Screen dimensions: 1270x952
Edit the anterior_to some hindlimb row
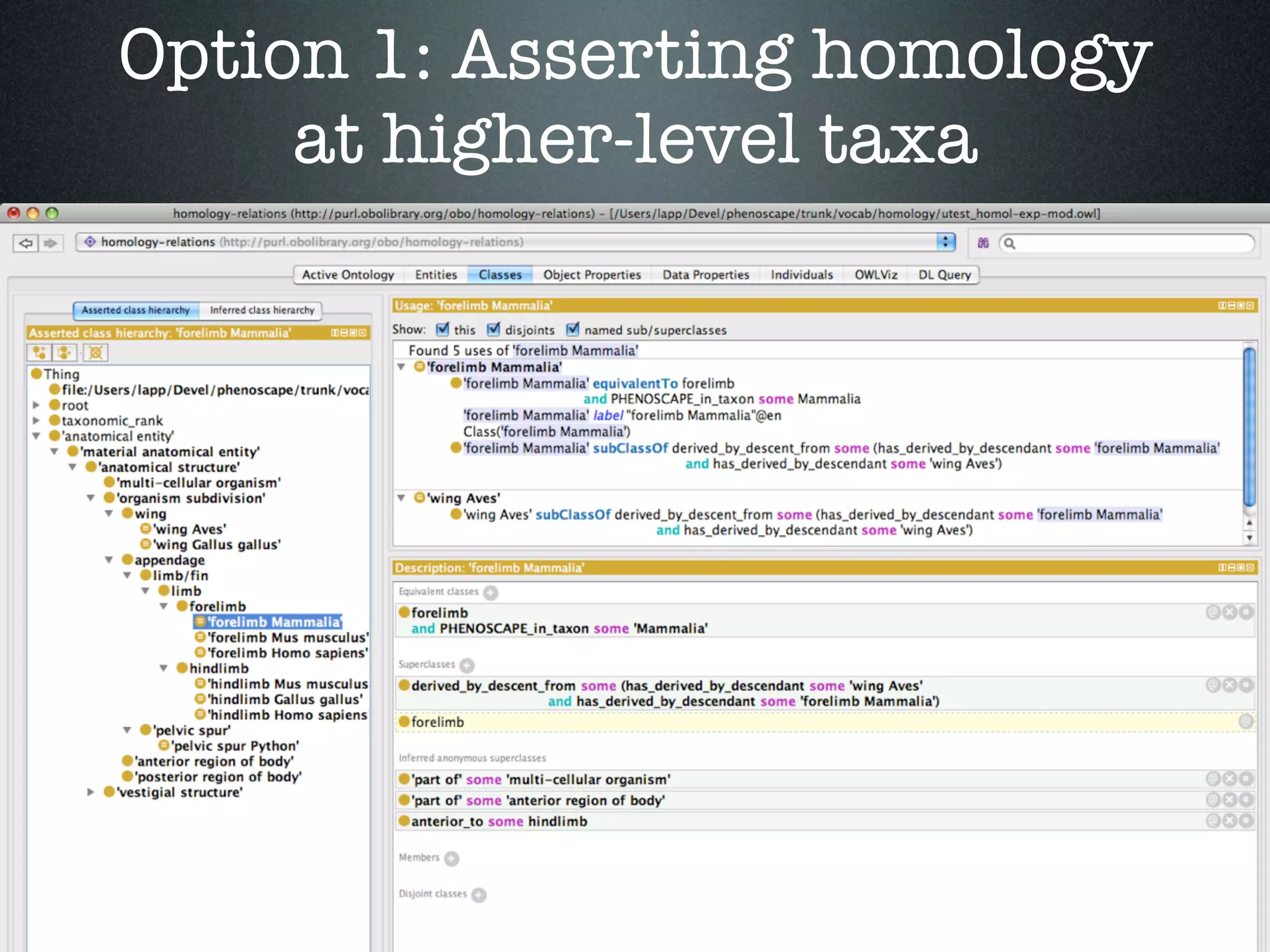click(x=1246, y=821)
